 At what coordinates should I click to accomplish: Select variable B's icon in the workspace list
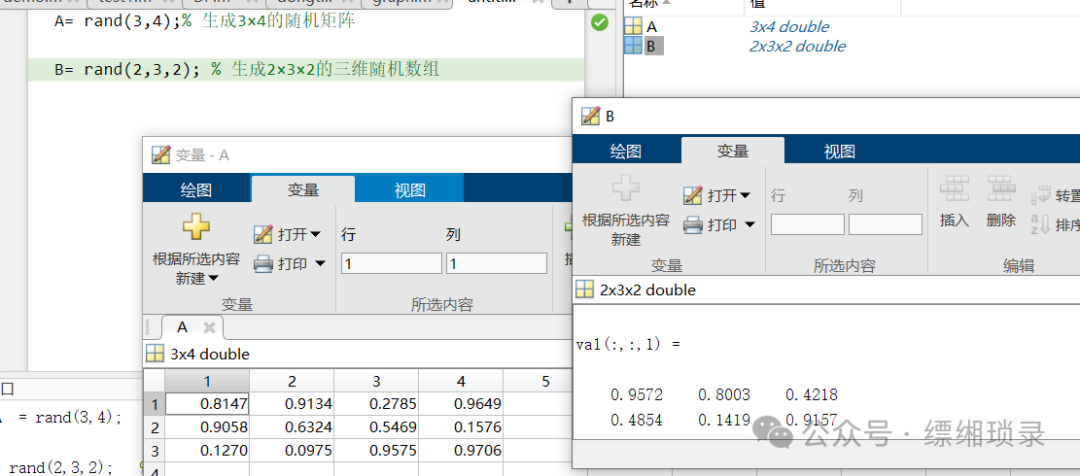(633, 46)
